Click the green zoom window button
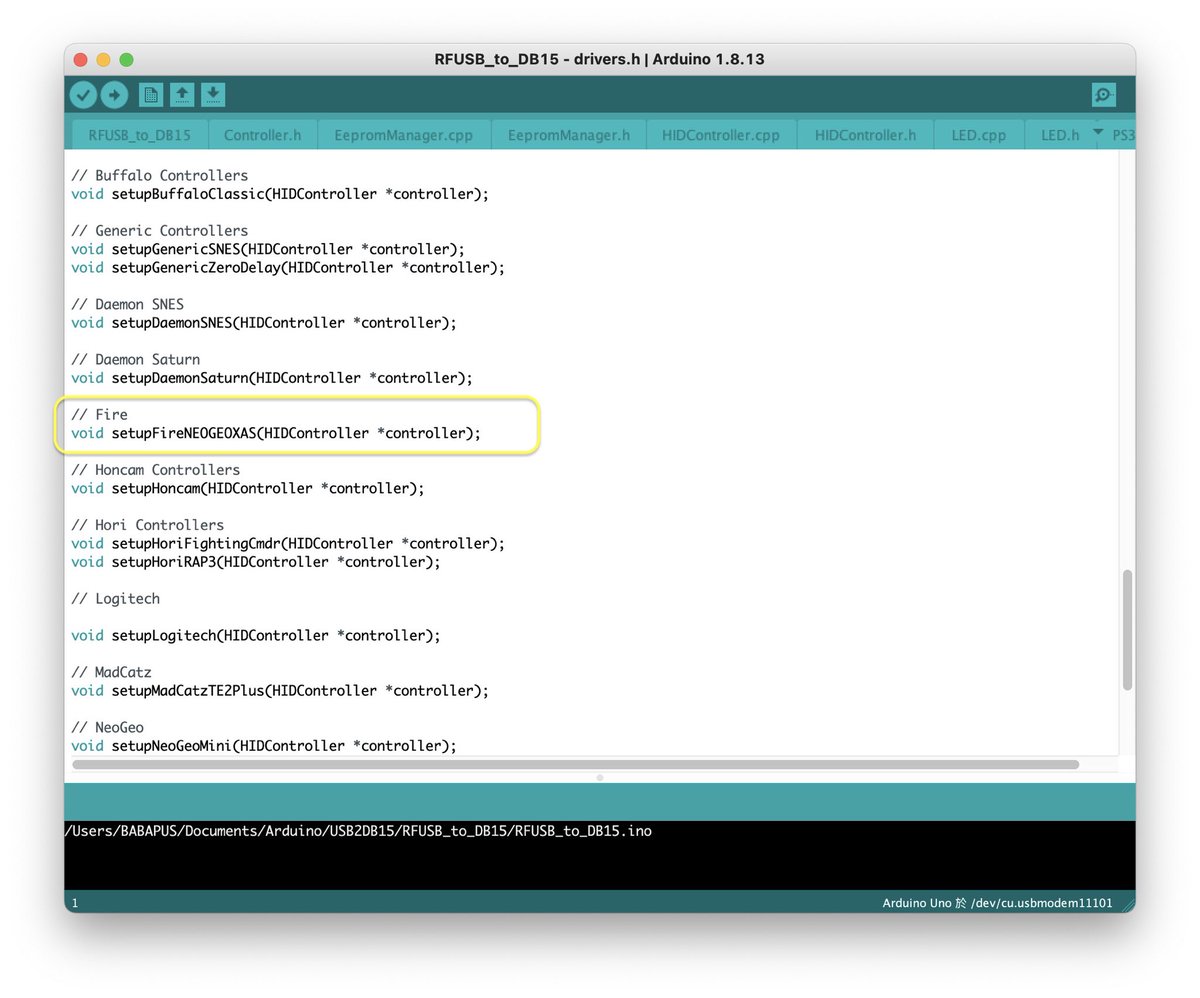 (x=126, y=60)
